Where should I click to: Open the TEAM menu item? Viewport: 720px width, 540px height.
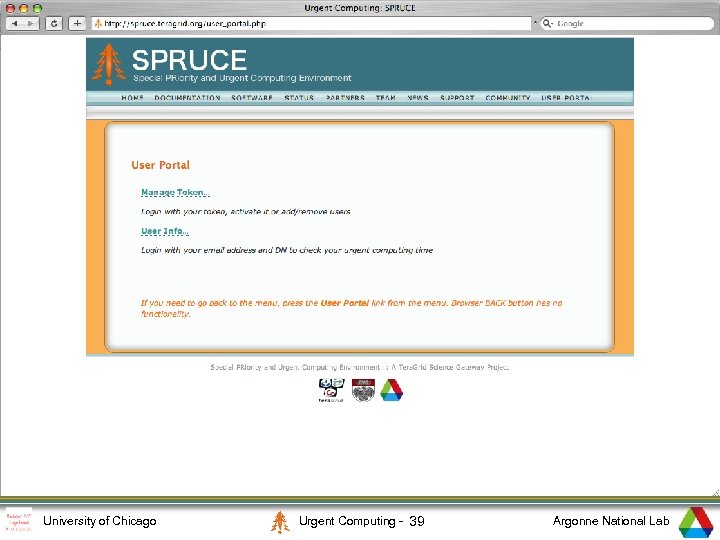tap(386, 98)
